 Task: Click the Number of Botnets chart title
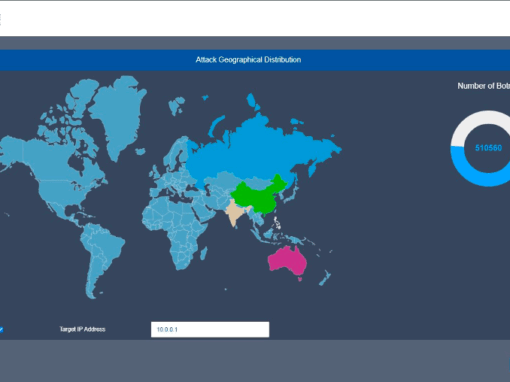click(484, 86)
